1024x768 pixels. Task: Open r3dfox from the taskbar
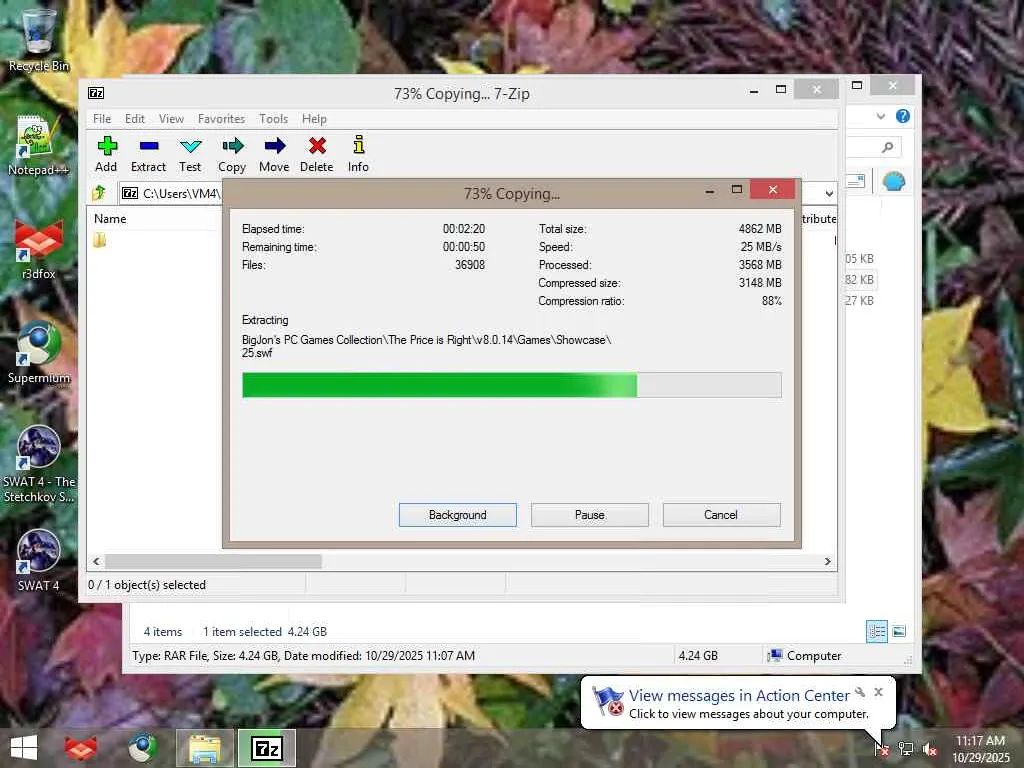[x=80, y=748]
